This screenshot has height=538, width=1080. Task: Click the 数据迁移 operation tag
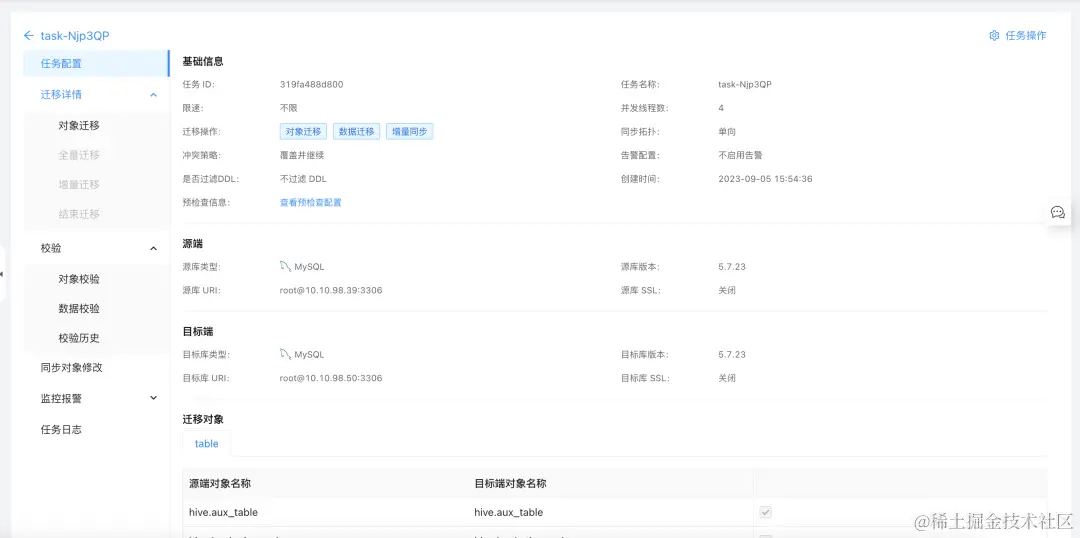point(357,132)
